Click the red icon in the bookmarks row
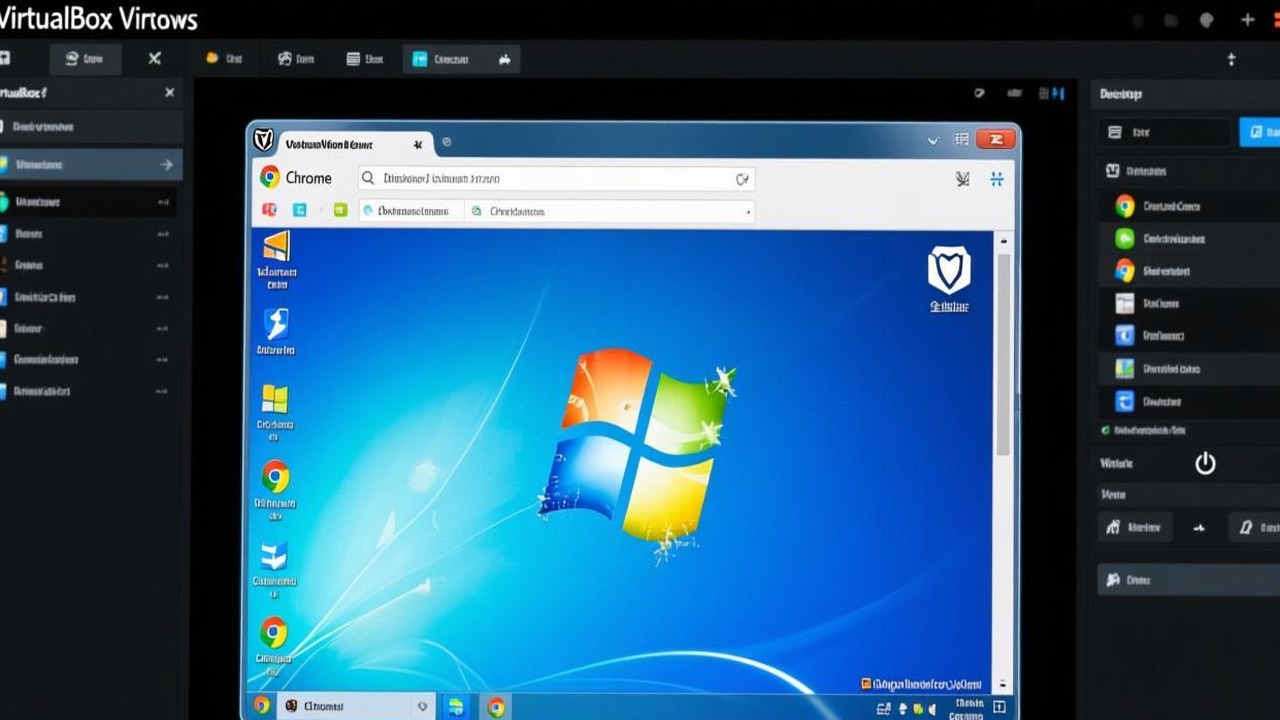 tap(269, 210)
